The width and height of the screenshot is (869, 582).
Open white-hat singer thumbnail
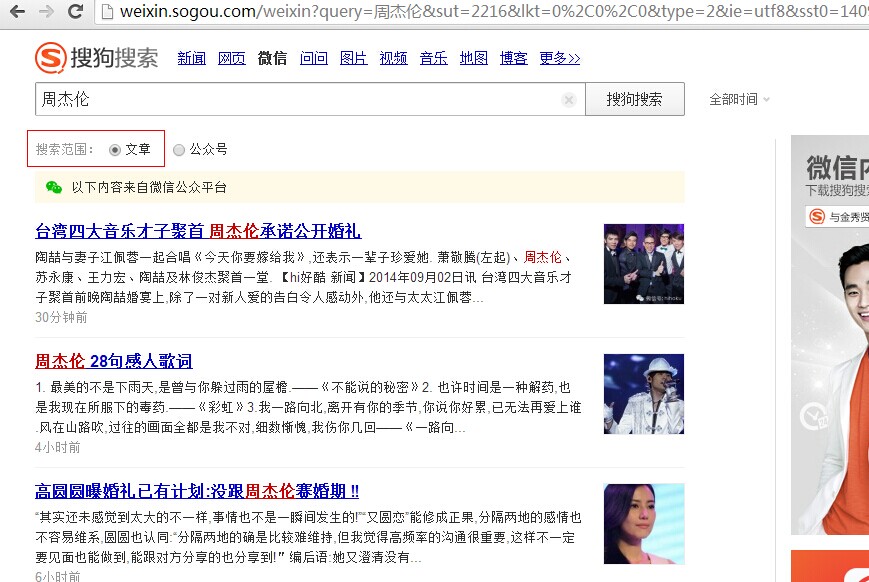(643, 394)
